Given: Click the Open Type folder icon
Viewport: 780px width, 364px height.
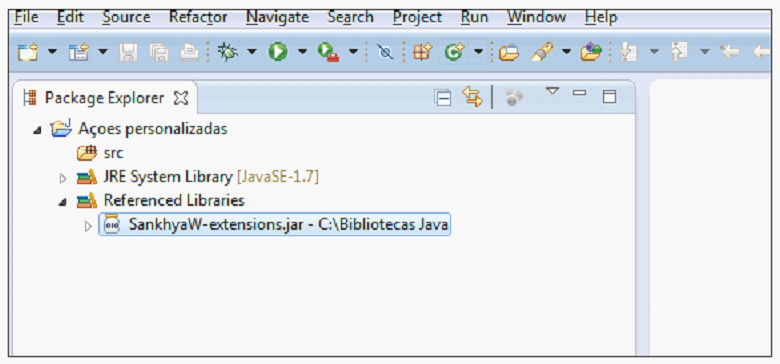Looking at the screenshot, I should [x=508, y=52].
